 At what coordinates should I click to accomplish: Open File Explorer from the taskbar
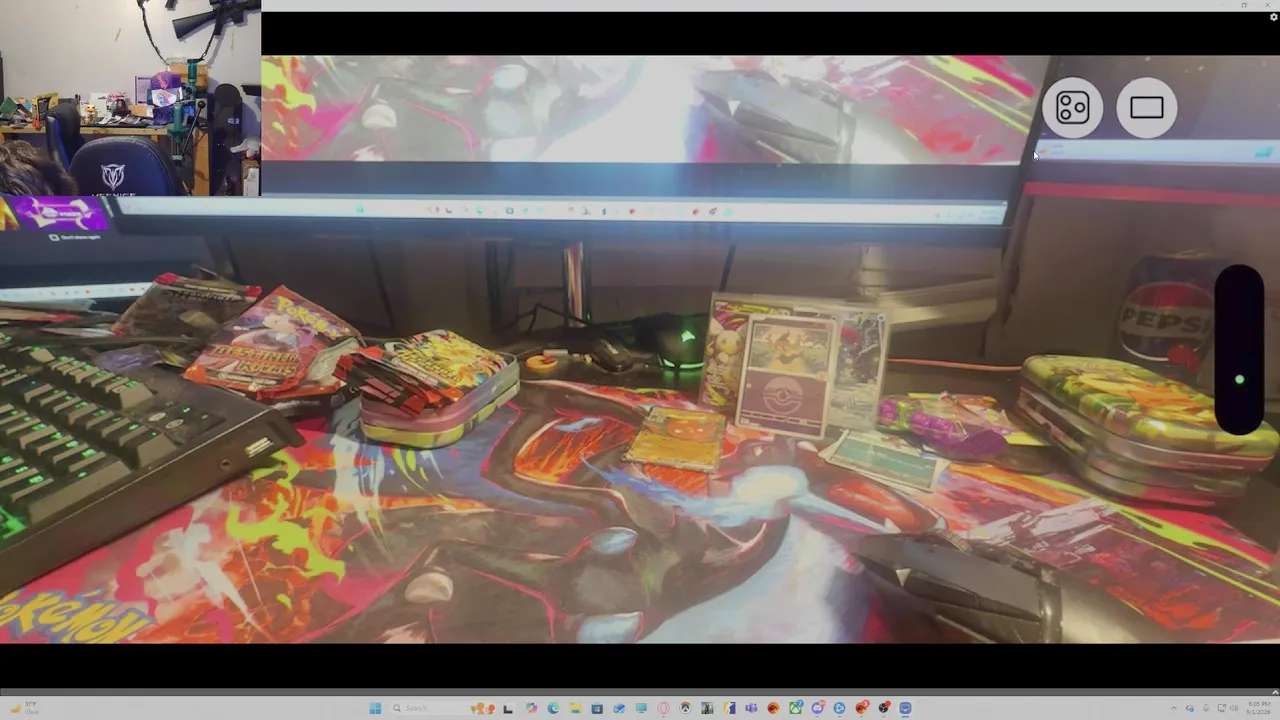point(575,708)
